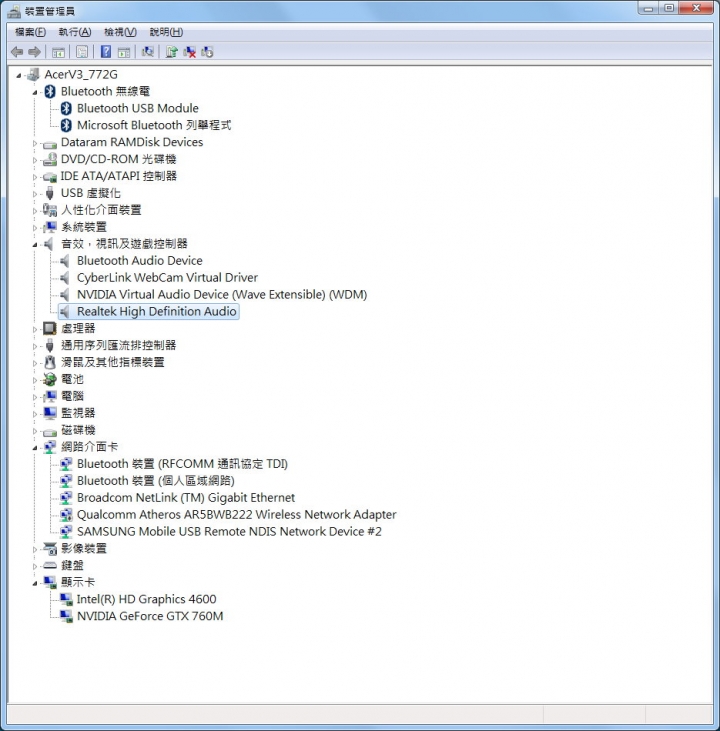Go back using the toolbar back arrow

17,52
